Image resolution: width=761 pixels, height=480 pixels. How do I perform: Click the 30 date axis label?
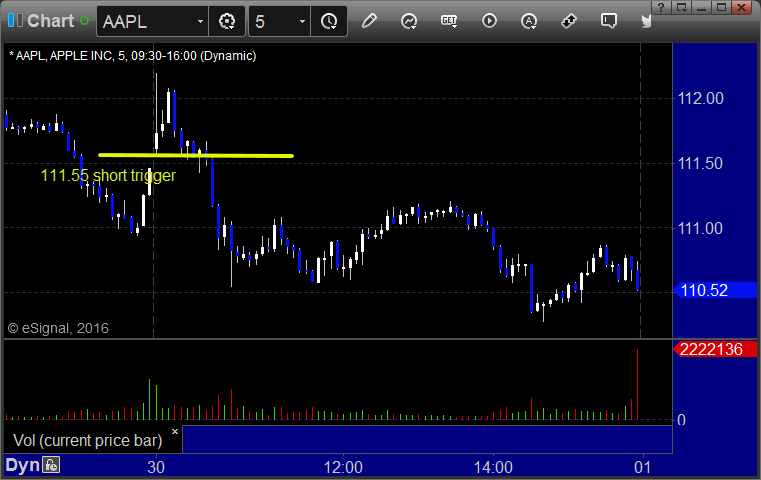pyautogui.click(x=156, y=467)
